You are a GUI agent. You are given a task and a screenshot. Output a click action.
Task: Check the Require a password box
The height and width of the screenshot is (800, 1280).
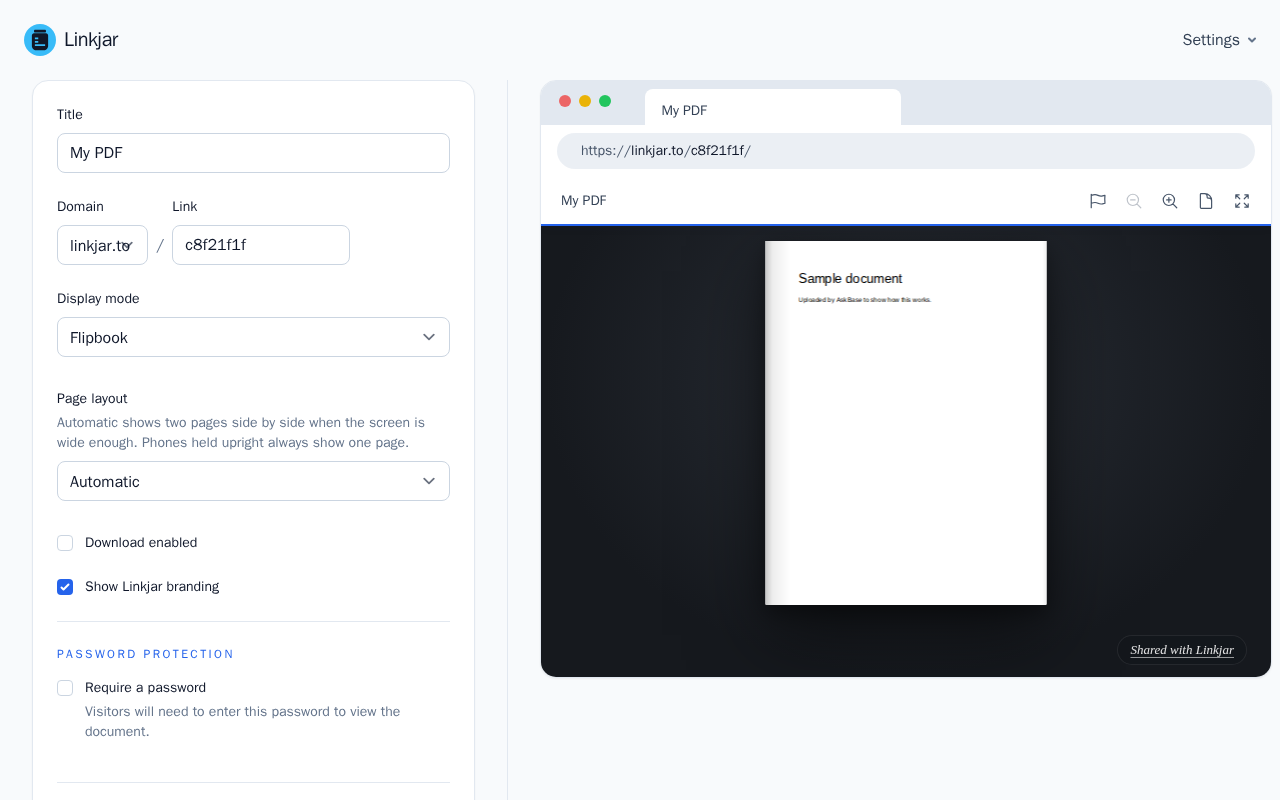tap(65, 688)
